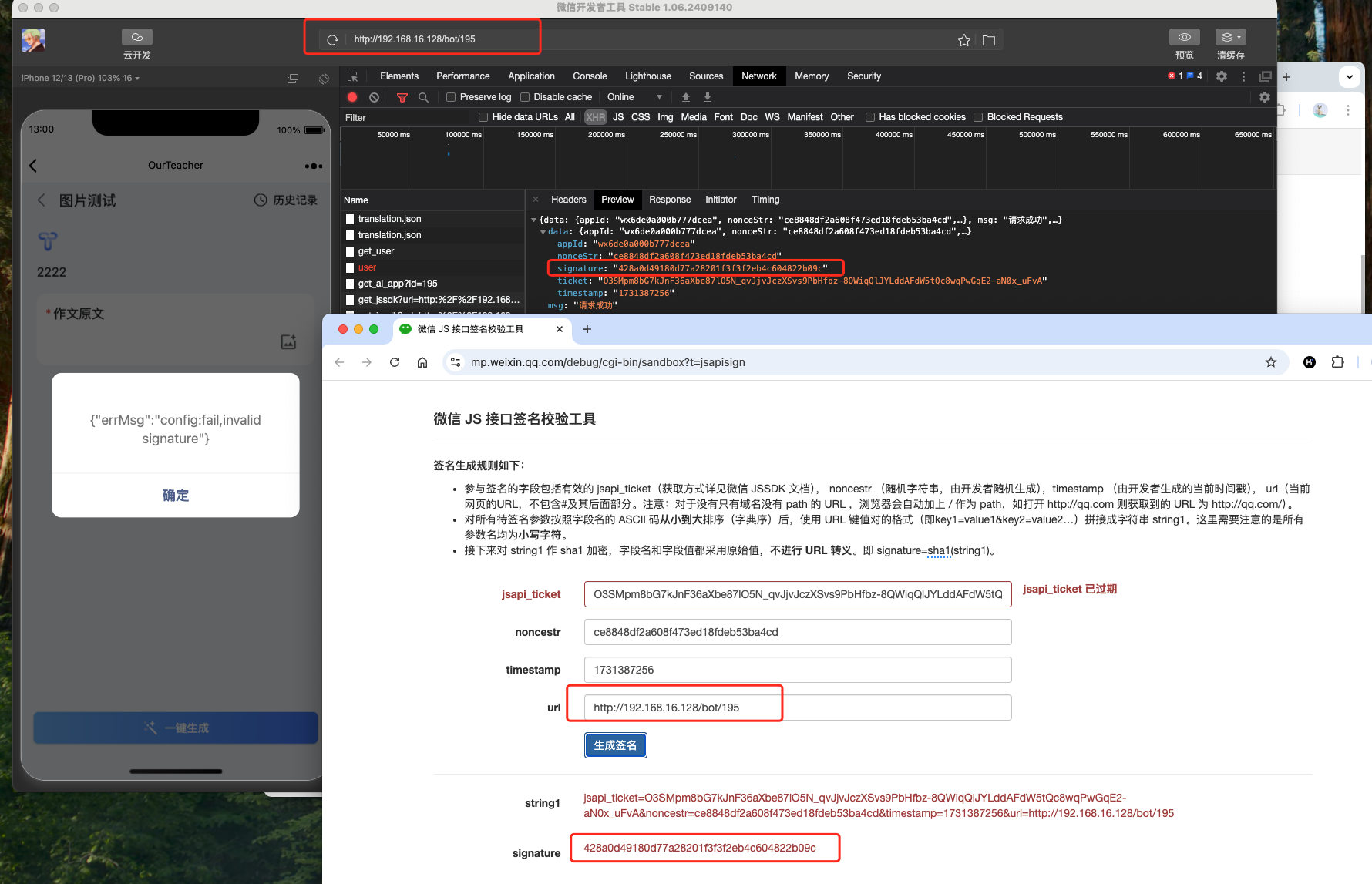Click the jsapi_ticket input field
This screenshot has height=884, width=1372.
coord(798,594)
